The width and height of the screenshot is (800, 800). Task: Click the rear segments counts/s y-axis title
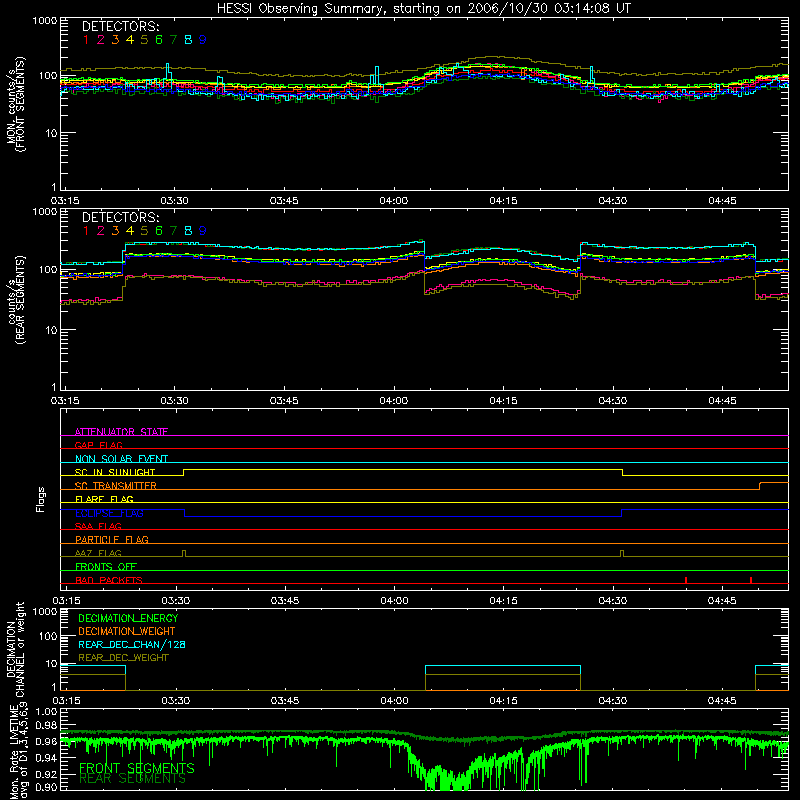coord(16,300)
